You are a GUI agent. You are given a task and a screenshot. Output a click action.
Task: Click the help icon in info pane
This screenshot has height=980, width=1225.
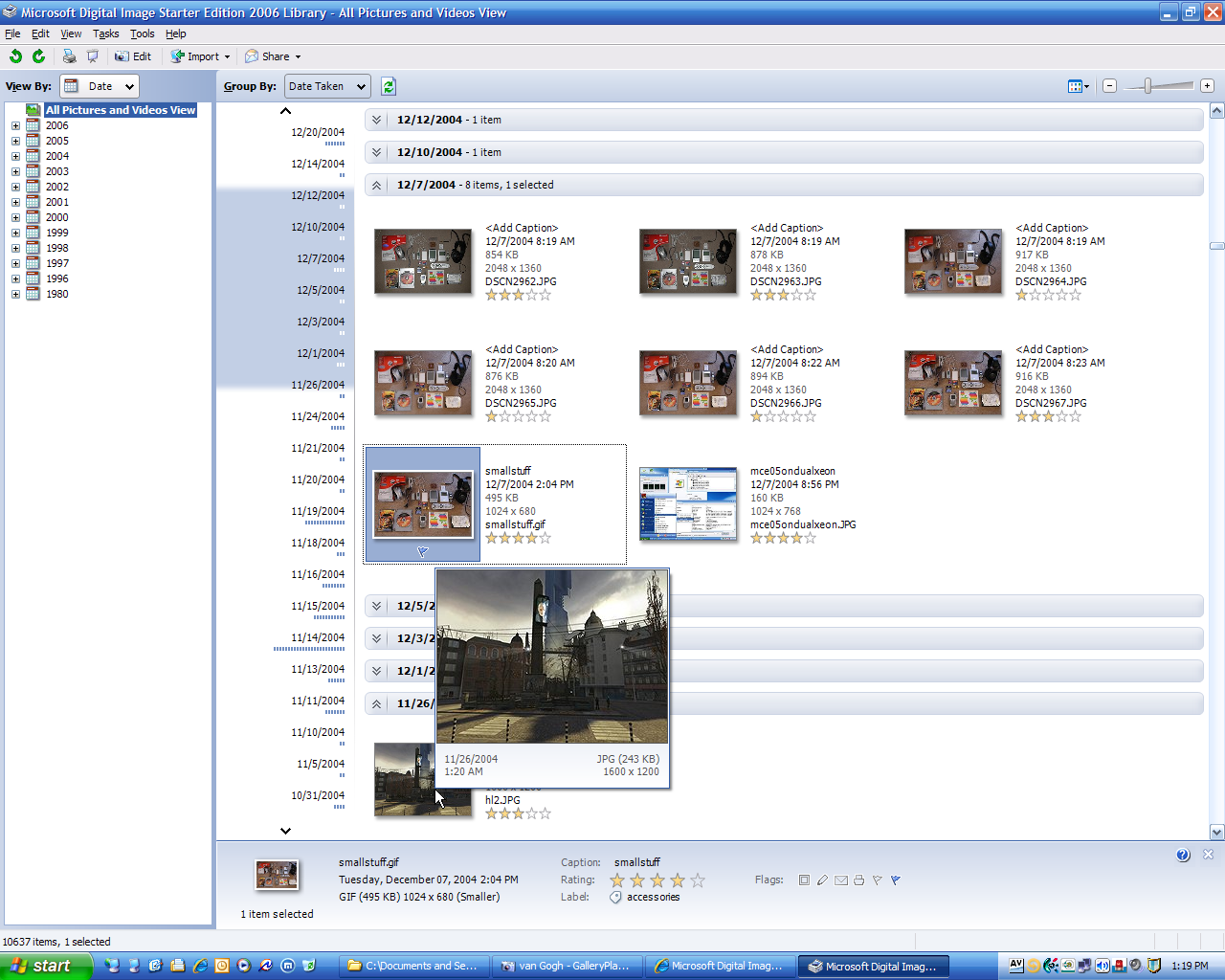(x=1183, y=855)
